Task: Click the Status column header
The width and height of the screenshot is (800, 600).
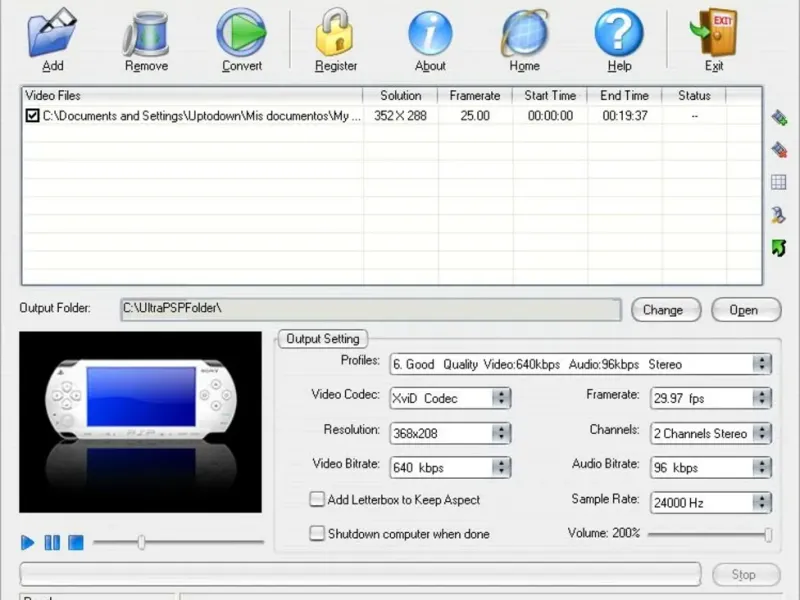Action: (694, 95)
